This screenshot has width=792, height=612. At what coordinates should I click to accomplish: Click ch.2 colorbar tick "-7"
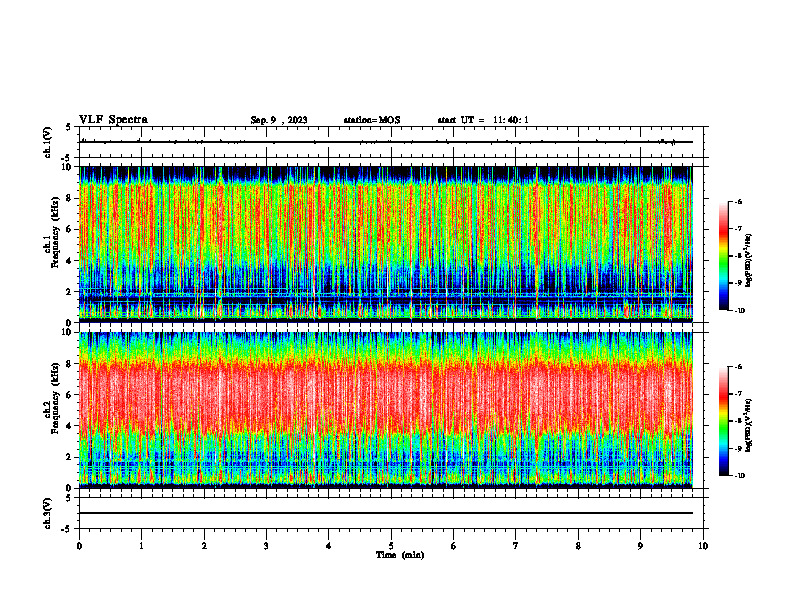(x=739, y=394)
